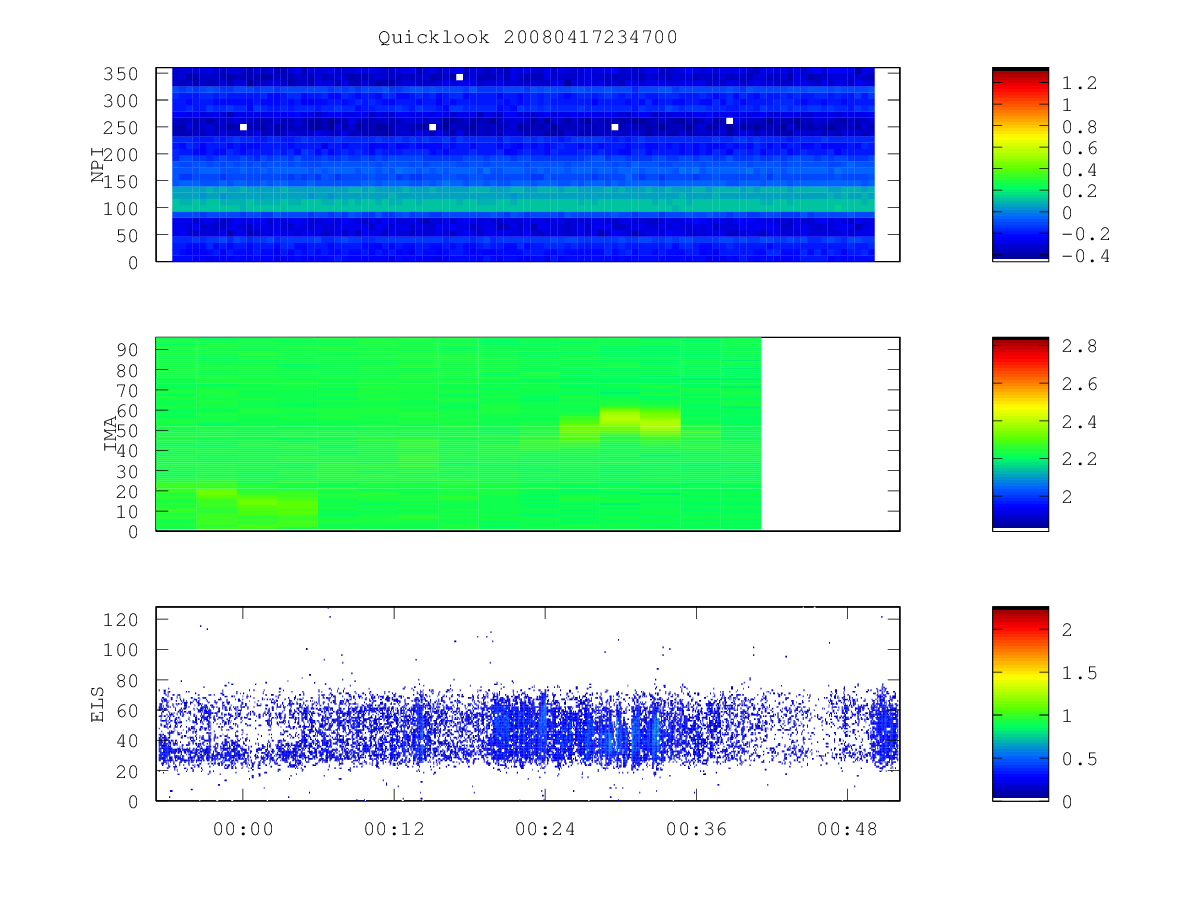Click the 00:12 time axis label
The width and height of the screenshot is (1200, 900).
point(393,829)
